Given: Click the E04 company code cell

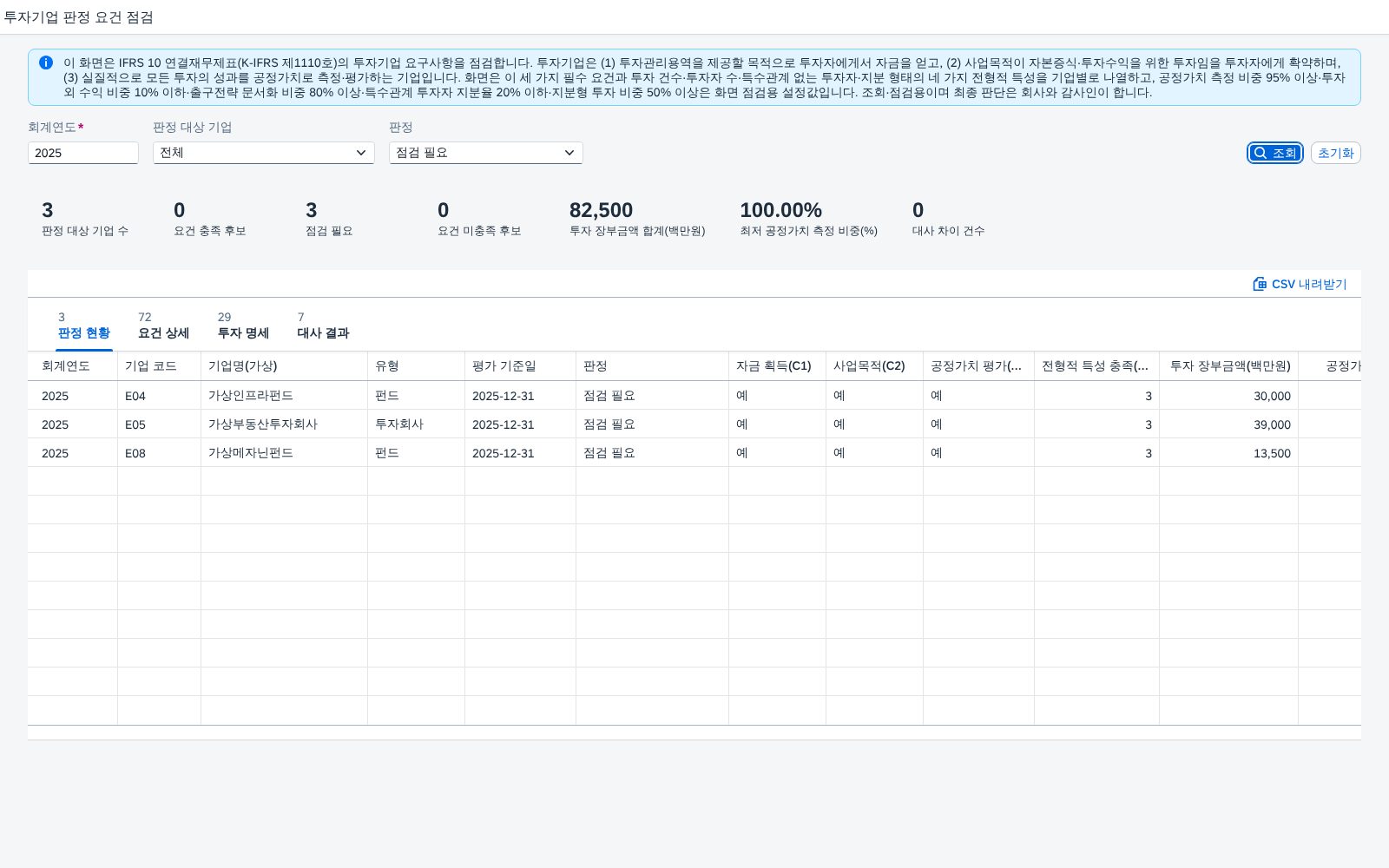Looking at the screenshot, I should (160, 396).
